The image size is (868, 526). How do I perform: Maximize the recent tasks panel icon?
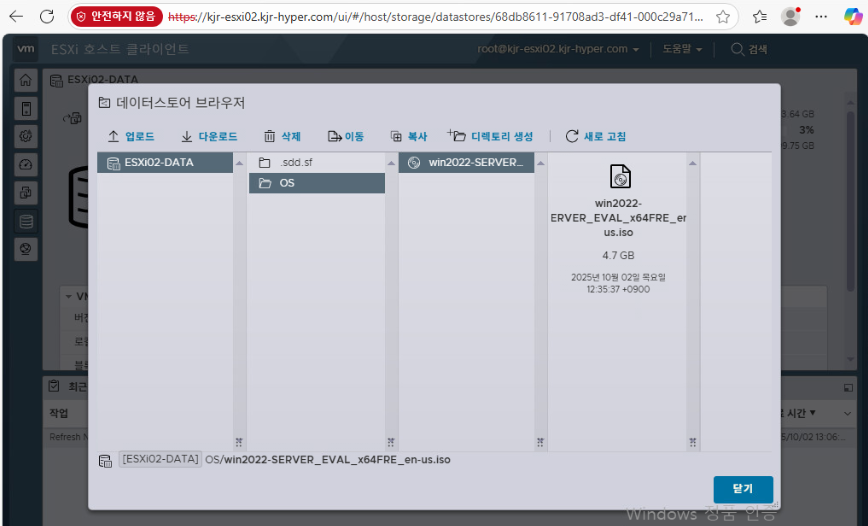point(848,388)
